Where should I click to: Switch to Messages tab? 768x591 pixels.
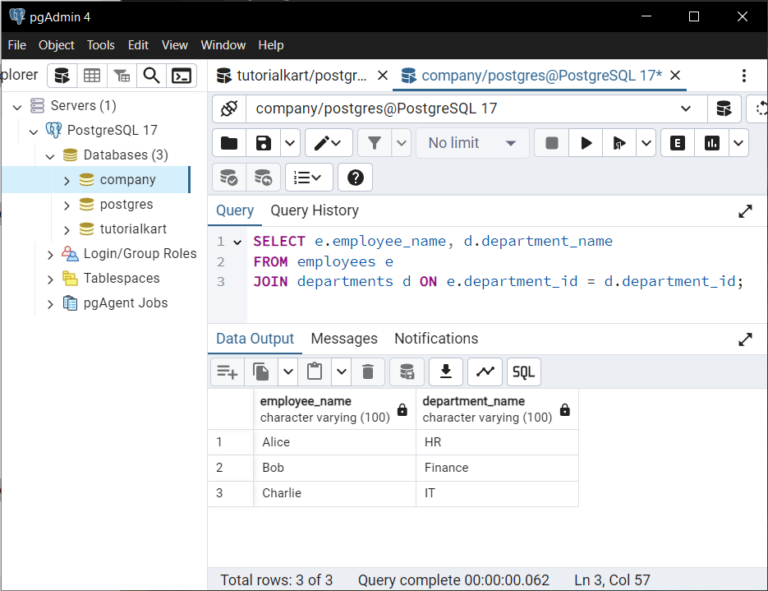[x=344, y=339]
